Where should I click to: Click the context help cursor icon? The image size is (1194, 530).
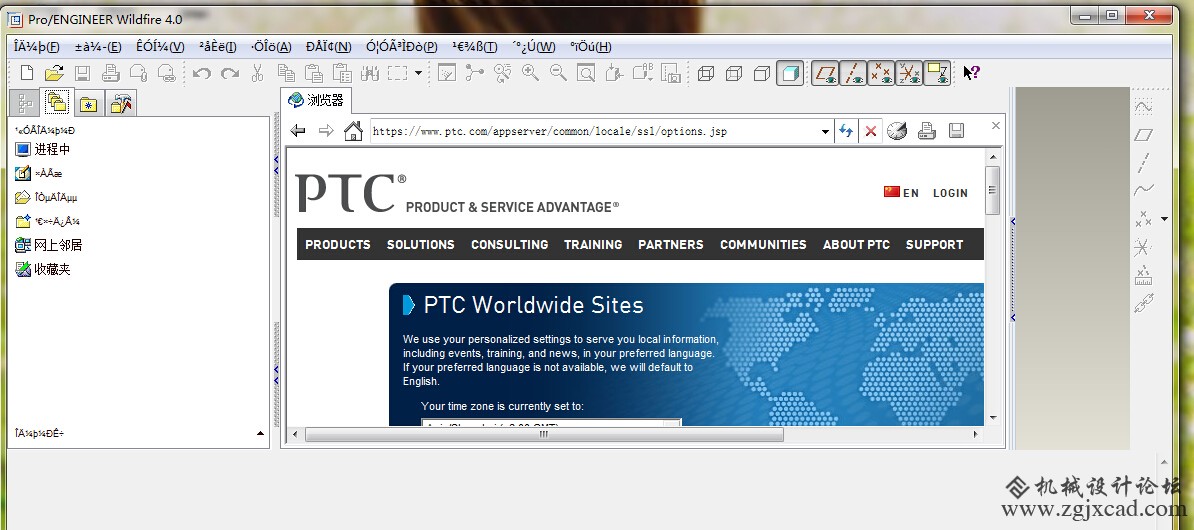971,73
